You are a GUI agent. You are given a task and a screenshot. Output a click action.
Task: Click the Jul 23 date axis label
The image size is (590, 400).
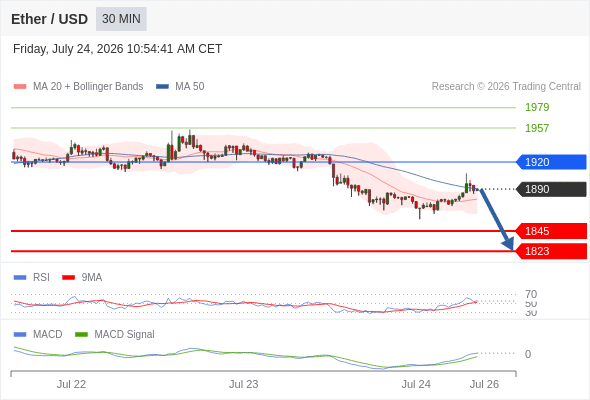point(243,384)
